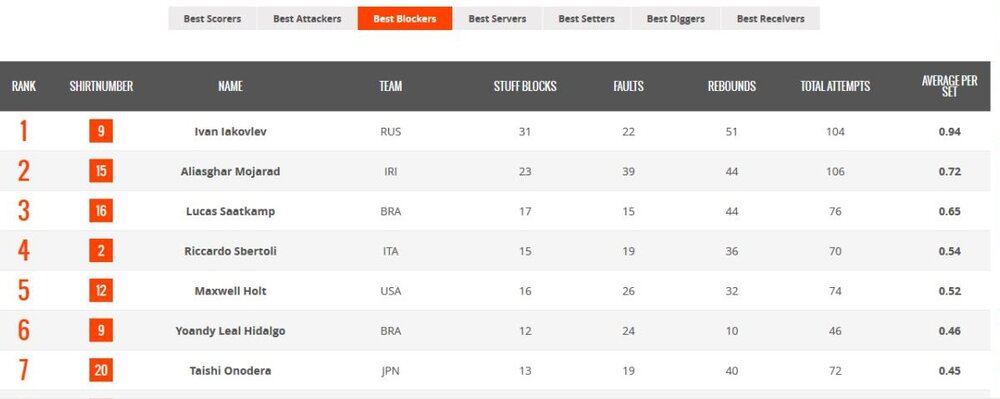Click the Riccardo Sbertoli name
Viewport: 1000px width, 399px height.
(230, 251)
